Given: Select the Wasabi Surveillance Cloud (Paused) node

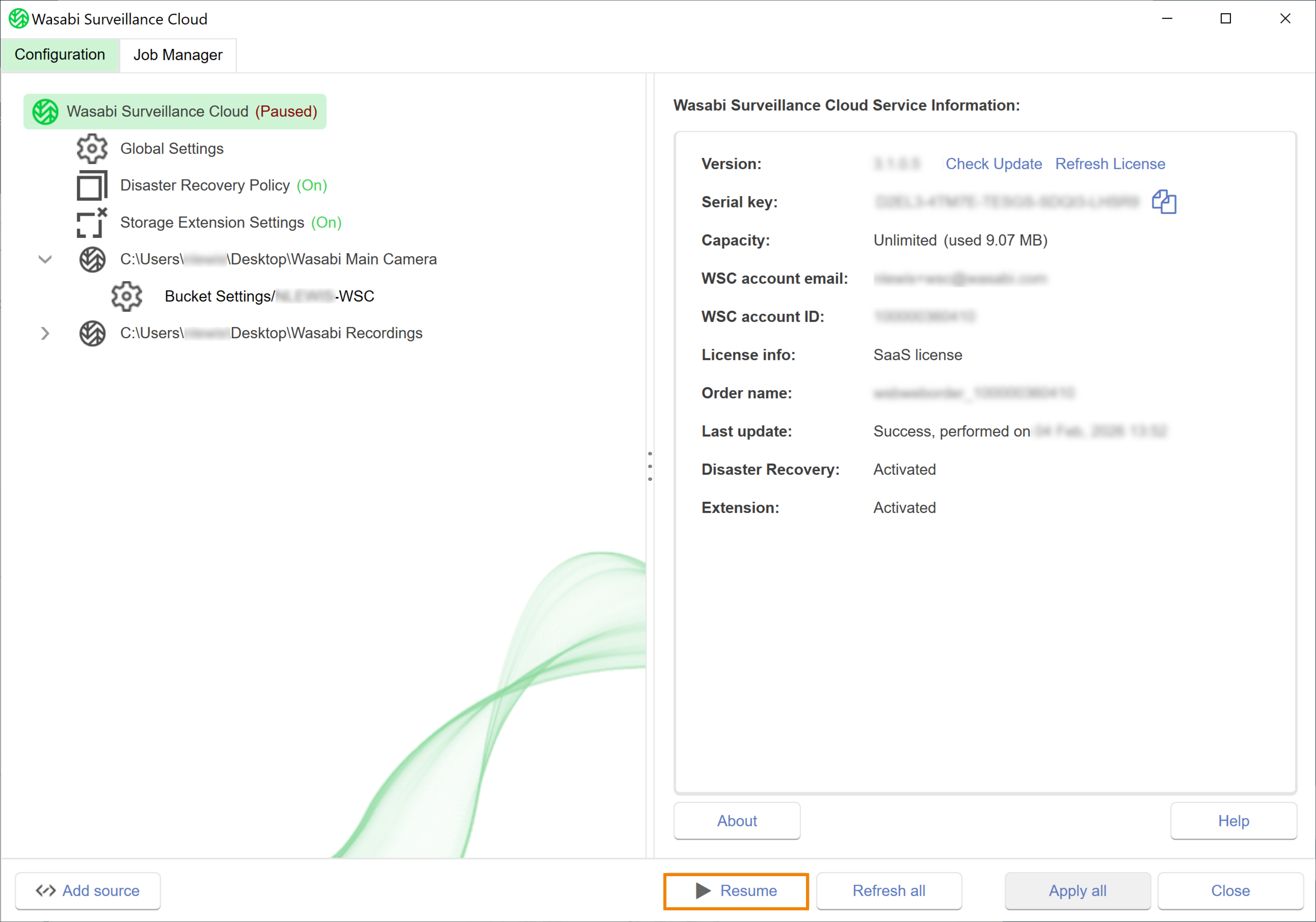Looking at the screenshot, I should [x=175, y=112].
